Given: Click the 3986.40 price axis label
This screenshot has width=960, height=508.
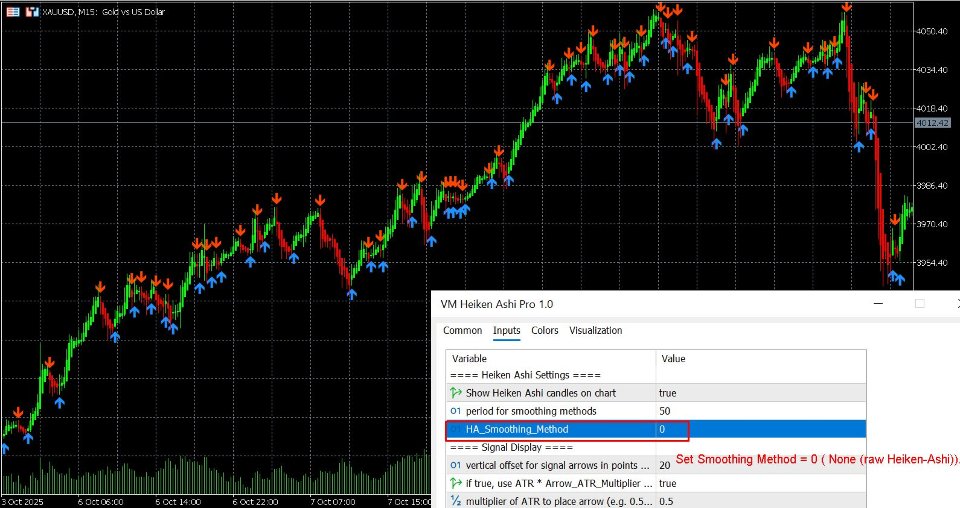Looking at the screenshot, I should (932, 185).
